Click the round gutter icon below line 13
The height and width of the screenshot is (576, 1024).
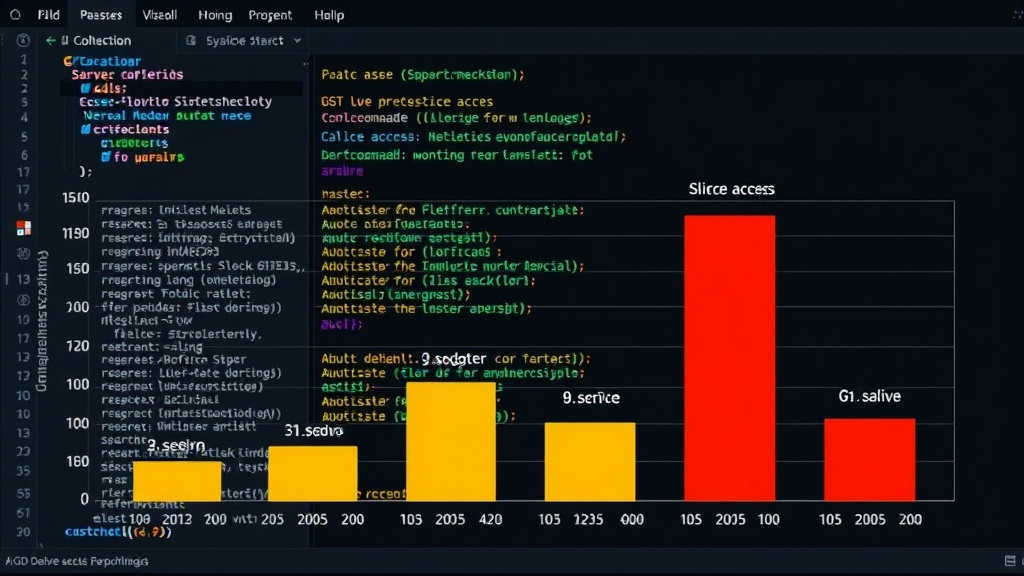(24, 300)
